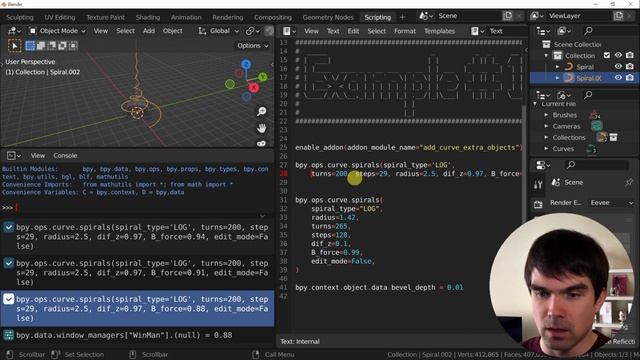Select the Tweak select tool in viewport
Viewport: 640px width, 360px height.
point(15,46)
